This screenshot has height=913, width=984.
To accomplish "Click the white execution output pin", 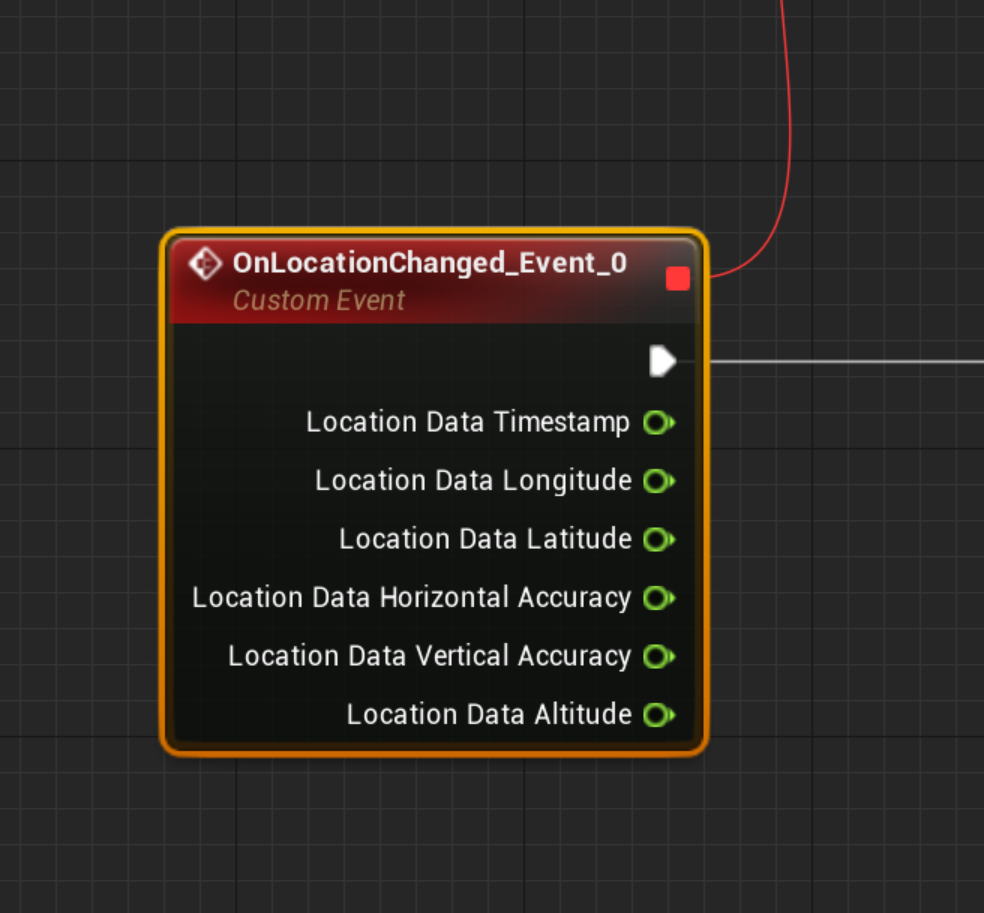I will [x=662, y=361].
